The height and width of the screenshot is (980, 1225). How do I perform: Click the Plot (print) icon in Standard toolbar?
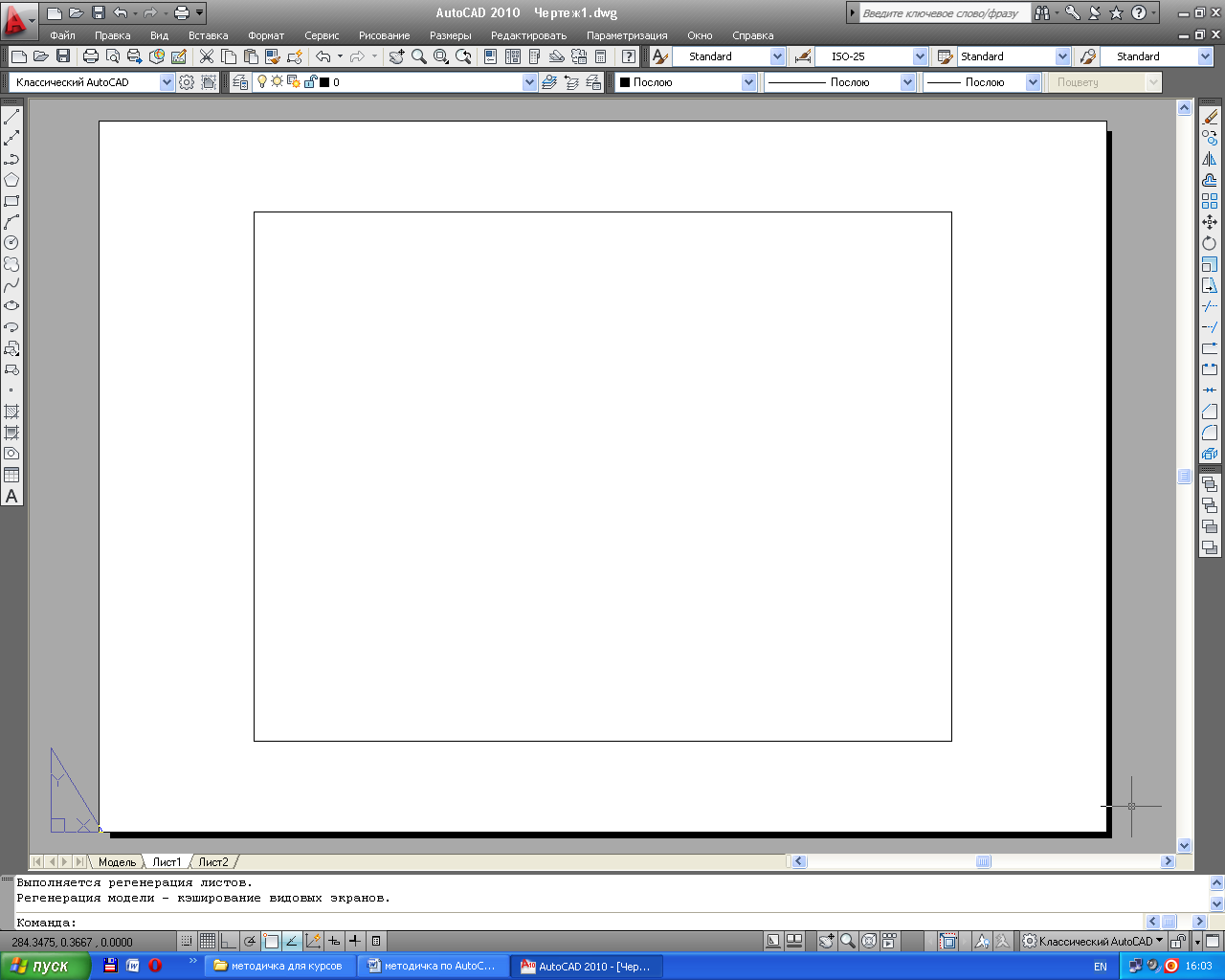click(x=91, y=56)
